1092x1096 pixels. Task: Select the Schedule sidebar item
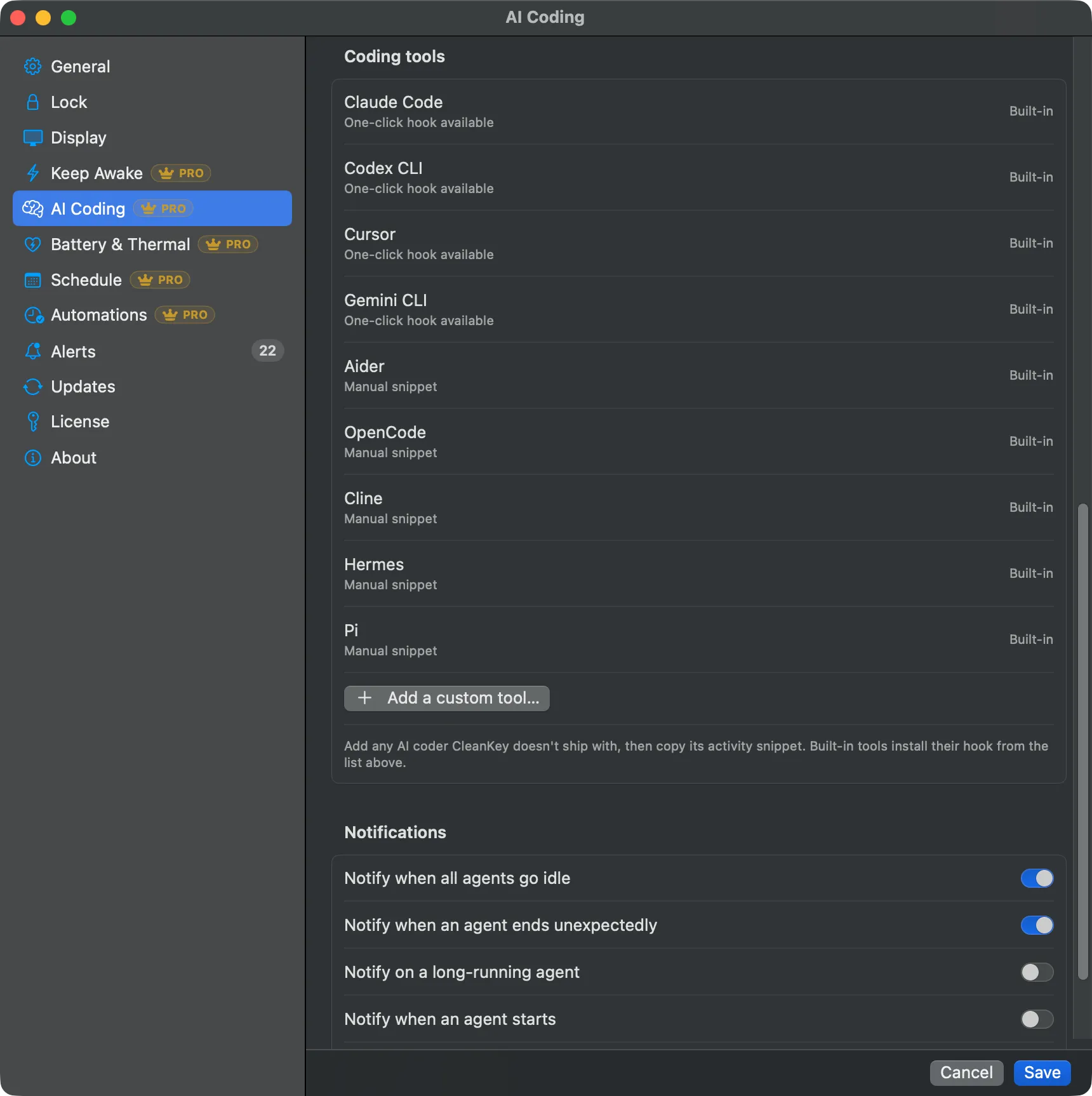point(152,280)
